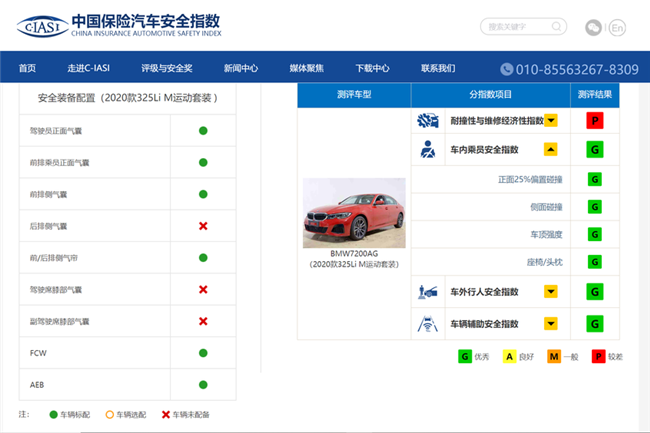Click the search magnifier icon
Image resolution: width=650 pixels, height=433 pixels.
[556, 27]
